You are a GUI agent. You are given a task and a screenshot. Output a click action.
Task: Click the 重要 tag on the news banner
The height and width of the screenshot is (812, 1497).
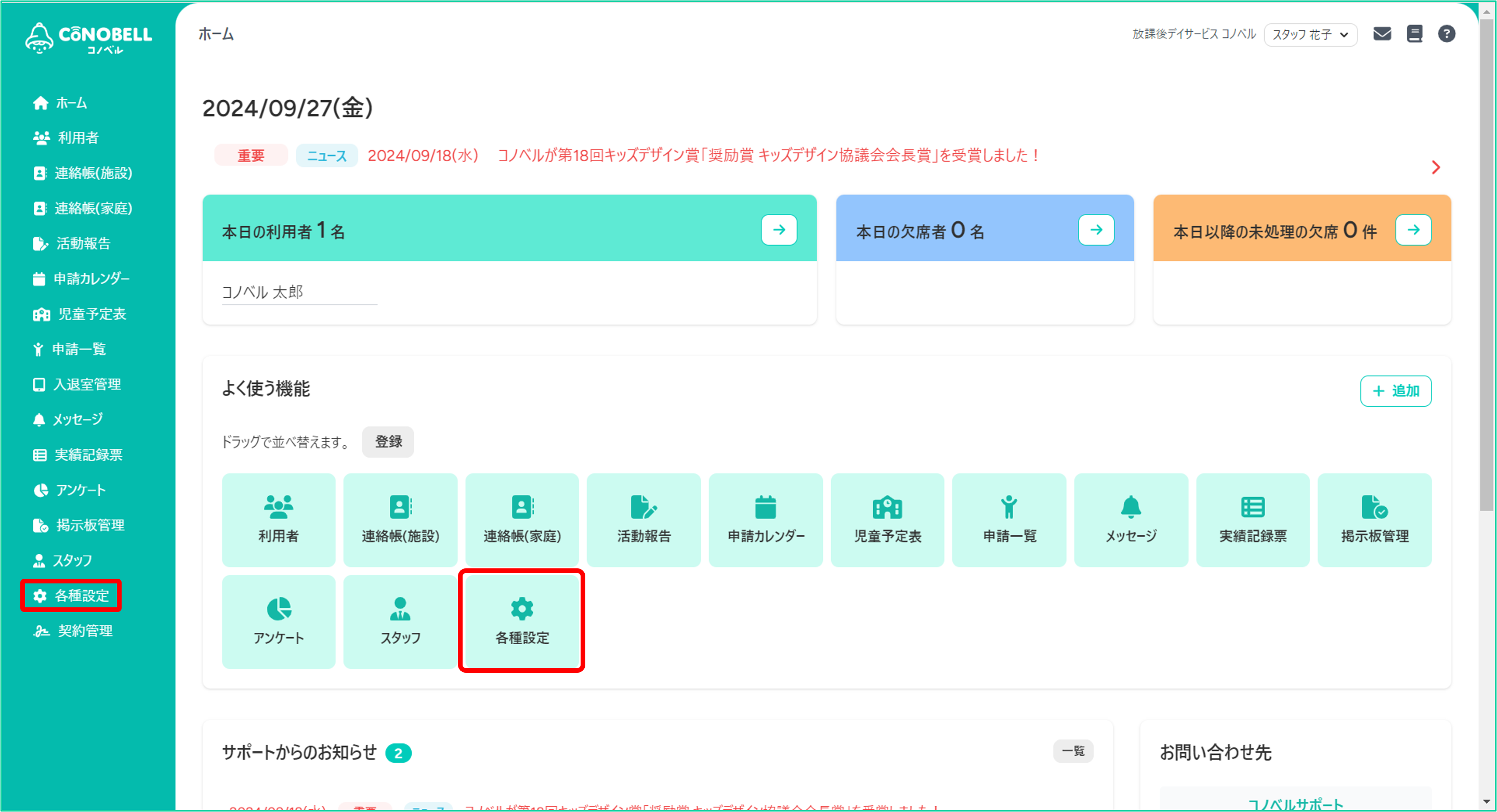pyautogui.click(x=251, y=156)
